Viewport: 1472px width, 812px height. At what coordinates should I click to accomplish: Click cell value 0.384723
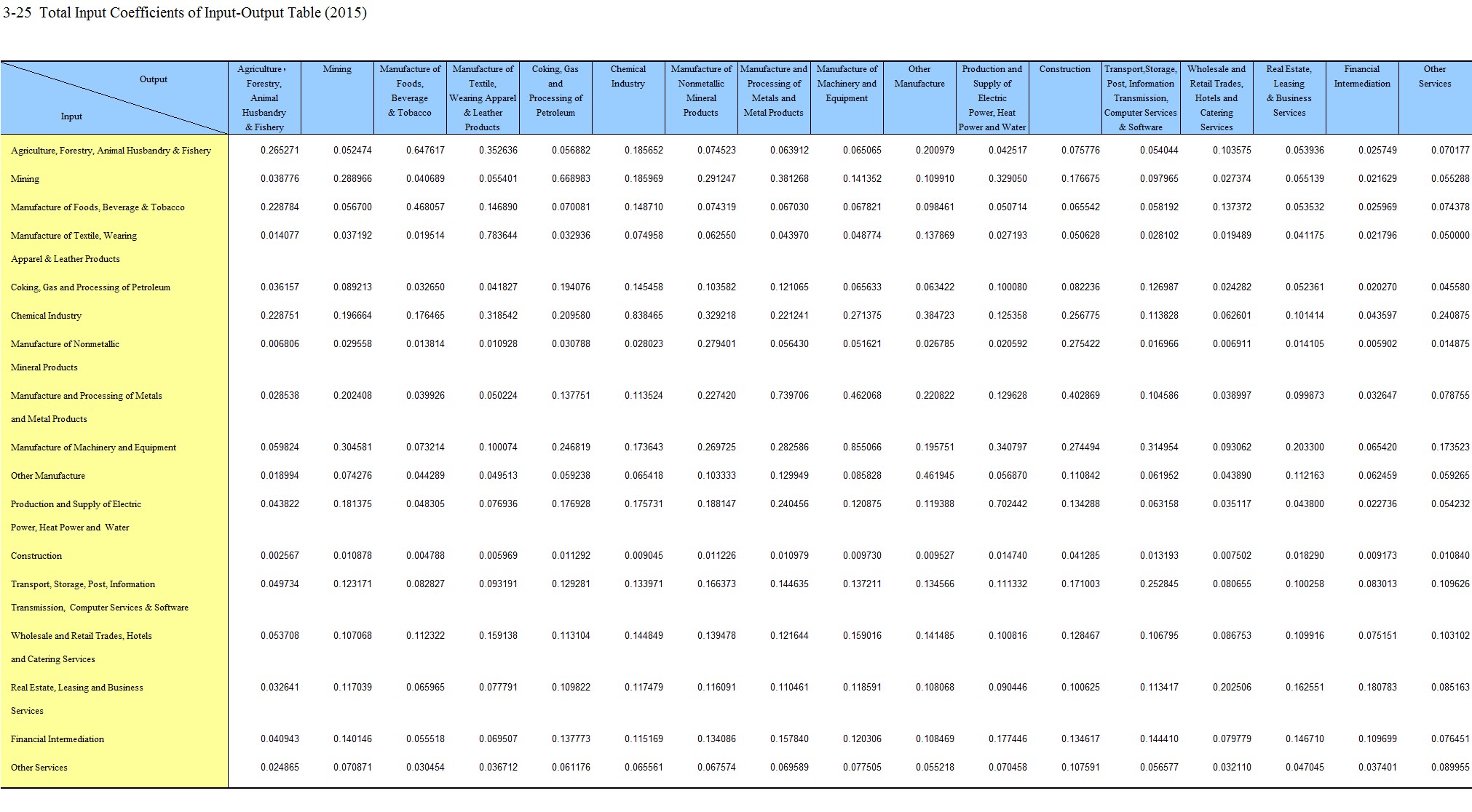(x=935, y=316)
